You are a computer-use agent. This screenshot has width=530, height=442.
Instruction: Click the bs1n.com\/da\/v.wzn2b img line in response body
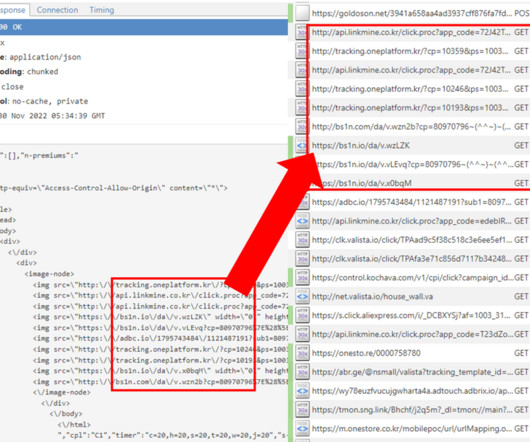point(161,382)
